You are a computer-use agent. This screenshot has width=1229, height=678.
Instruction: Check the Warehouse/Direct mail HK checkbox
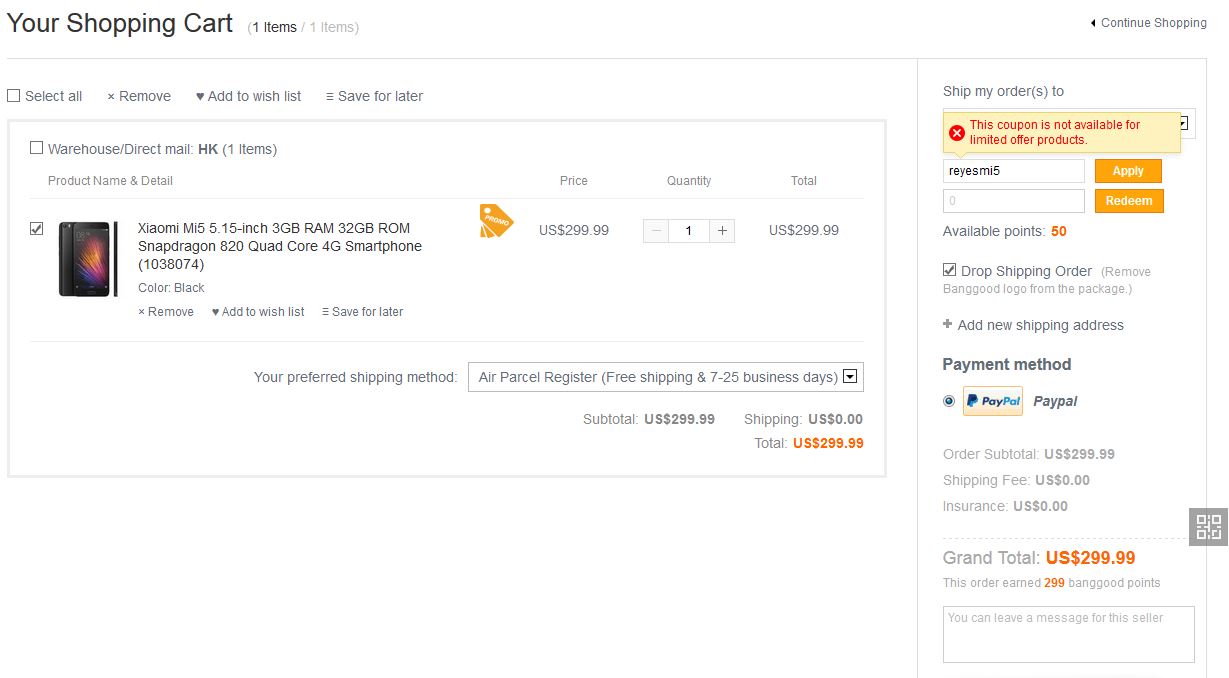click(37, 148)
